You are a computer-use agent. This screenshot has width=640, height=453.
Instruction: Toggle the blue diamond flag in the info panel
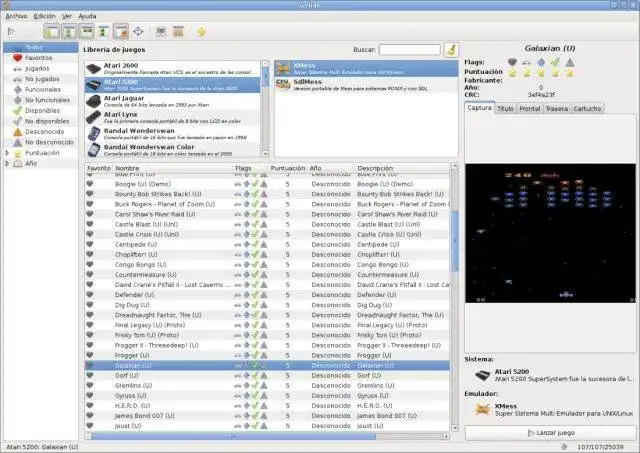(541, 62)
